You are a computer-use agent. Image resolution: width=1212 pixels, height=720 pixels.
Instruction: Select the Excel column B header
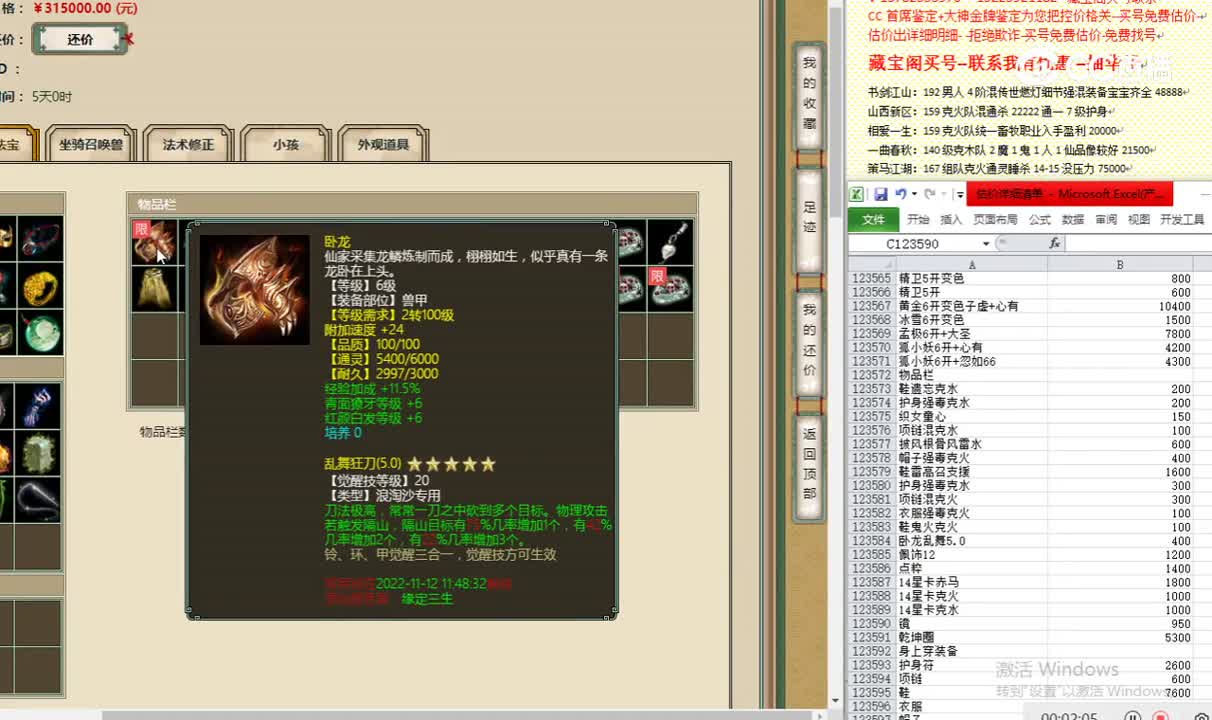point(1120,265)
